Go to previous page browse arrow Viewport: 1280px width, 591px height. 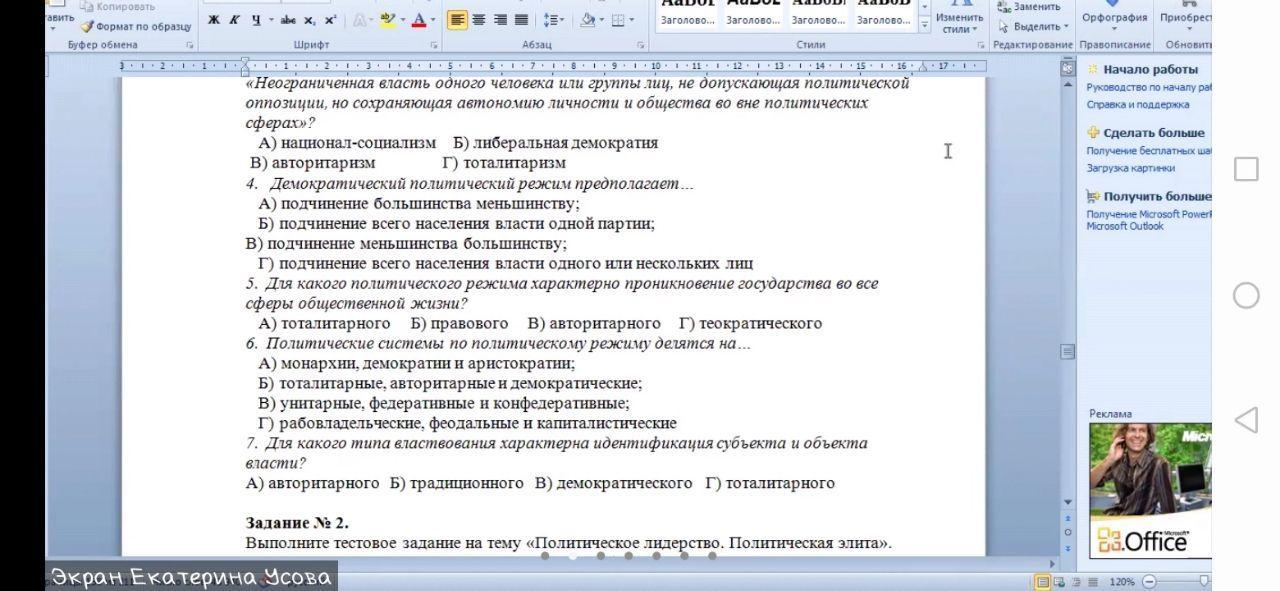(x=1067, y=518)
